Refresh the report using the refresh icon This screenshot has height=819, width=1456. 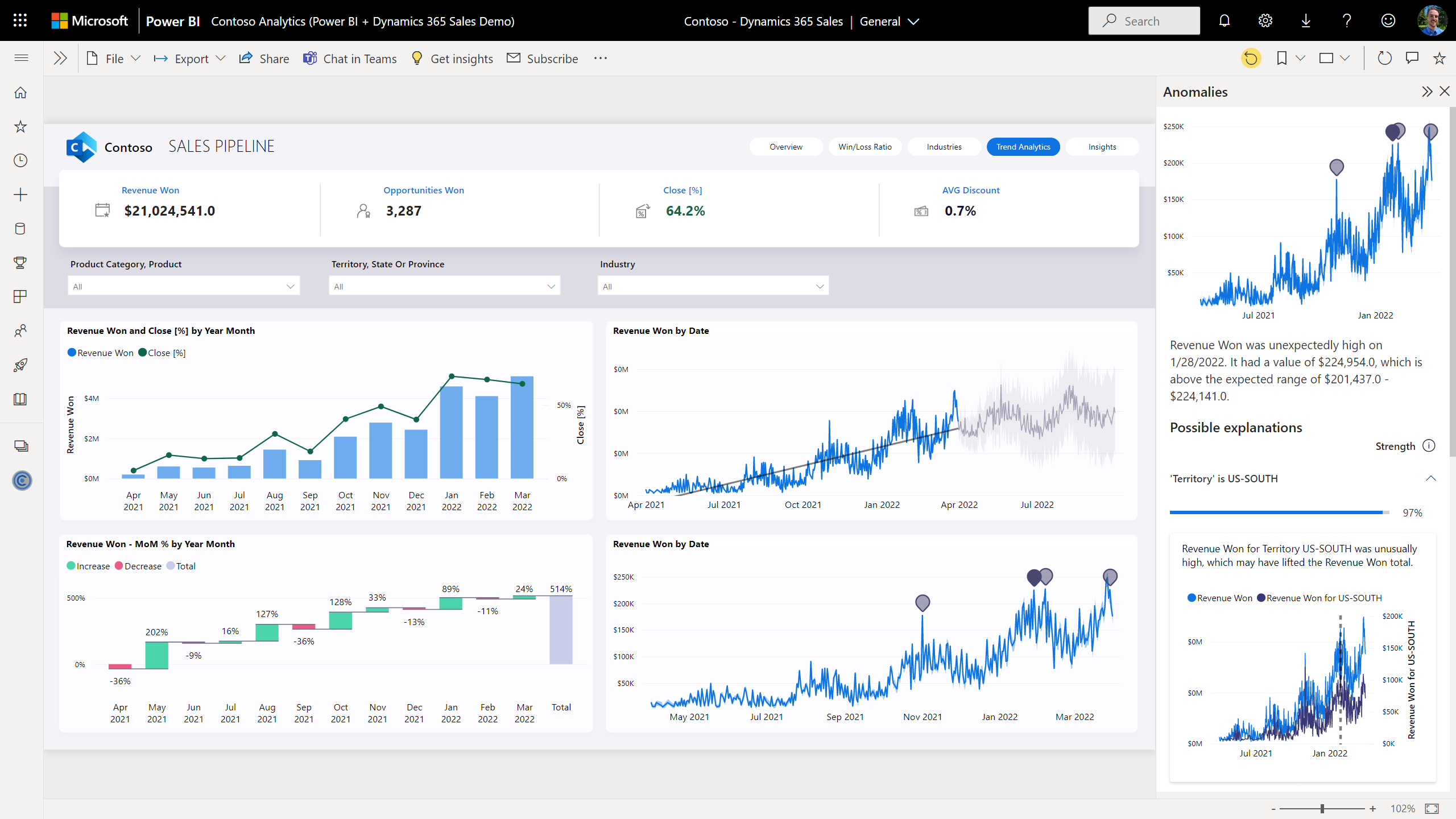[x=1384, y=57]
